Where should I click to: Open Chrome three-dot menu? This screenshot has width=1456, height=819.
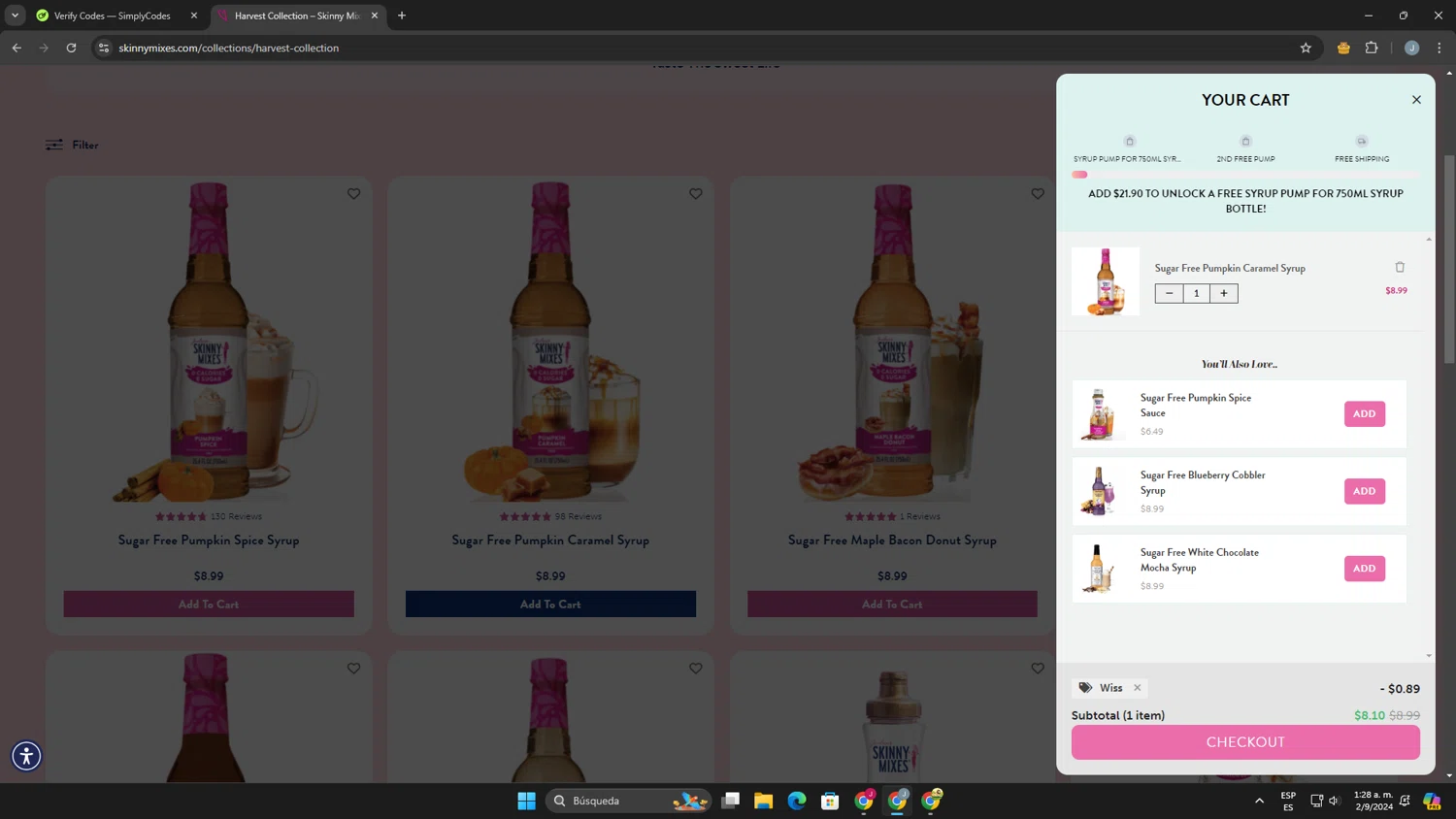click(x=1439, y=48)
